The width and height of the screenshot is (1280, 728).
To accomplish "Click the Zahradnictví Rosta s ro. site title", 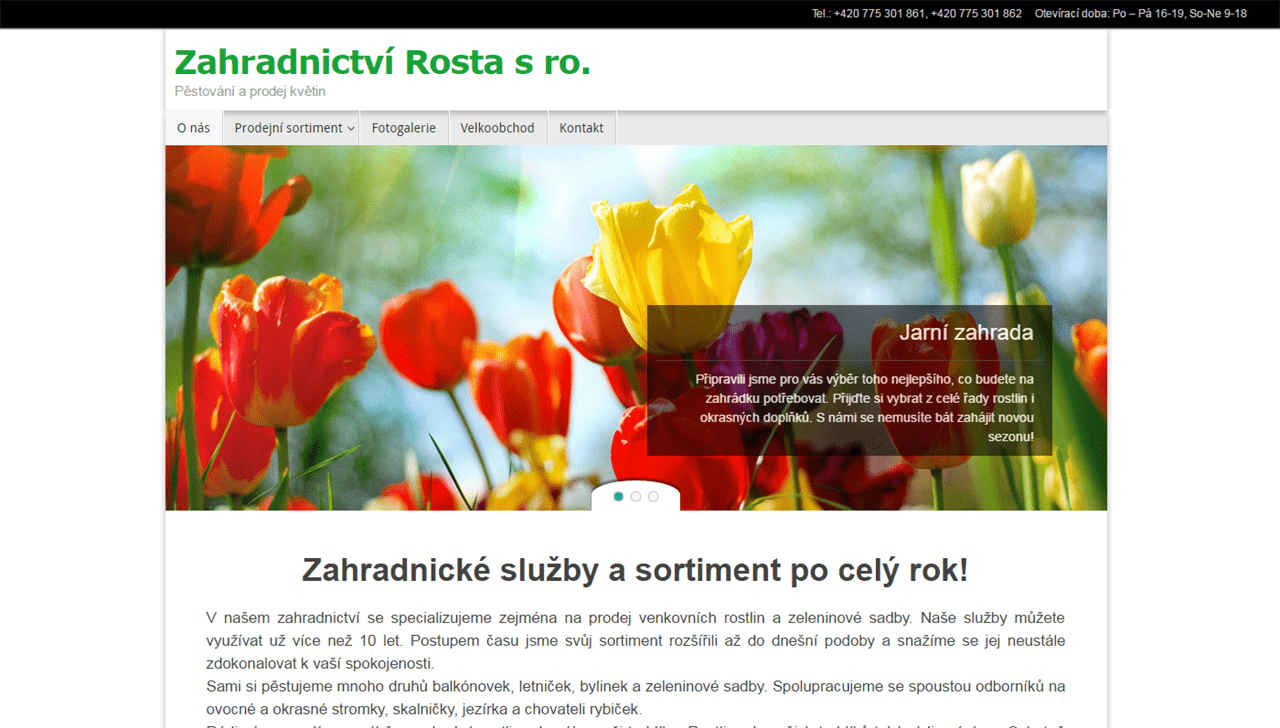I will pyautogui.click(x=382, y=62).
